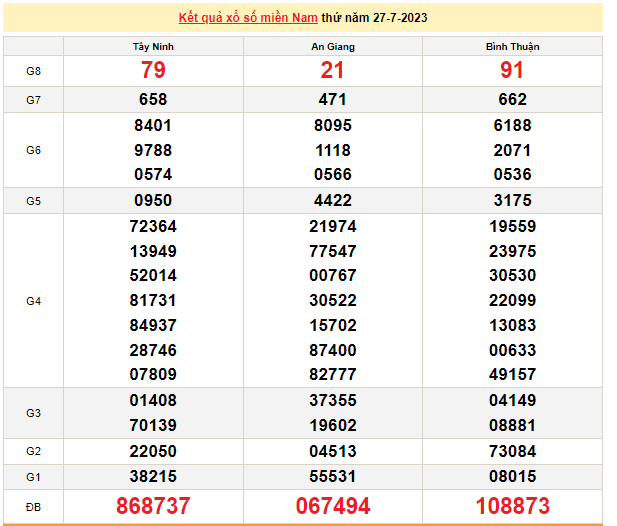The width and height of the screenshot is (617, 526).
Task: Select G4 number 30522
Action: coord(333,300)
